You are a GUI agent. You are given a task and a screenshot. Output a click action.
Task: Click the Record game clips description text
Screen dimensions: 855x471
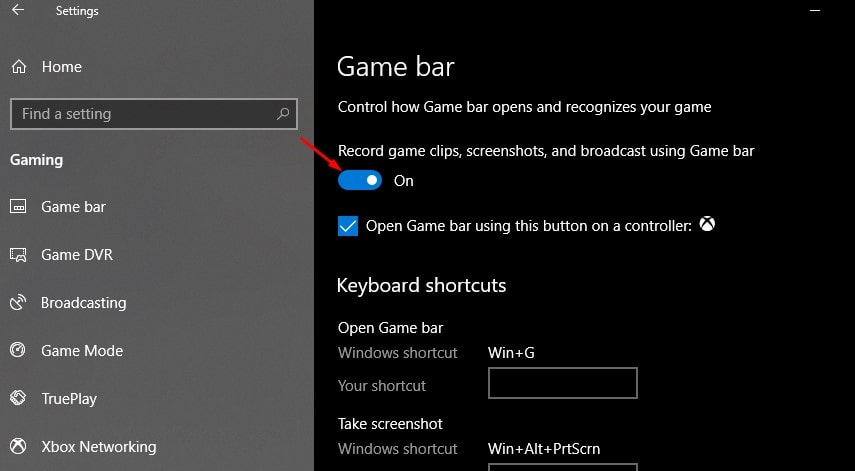click(x=546, y=151)
